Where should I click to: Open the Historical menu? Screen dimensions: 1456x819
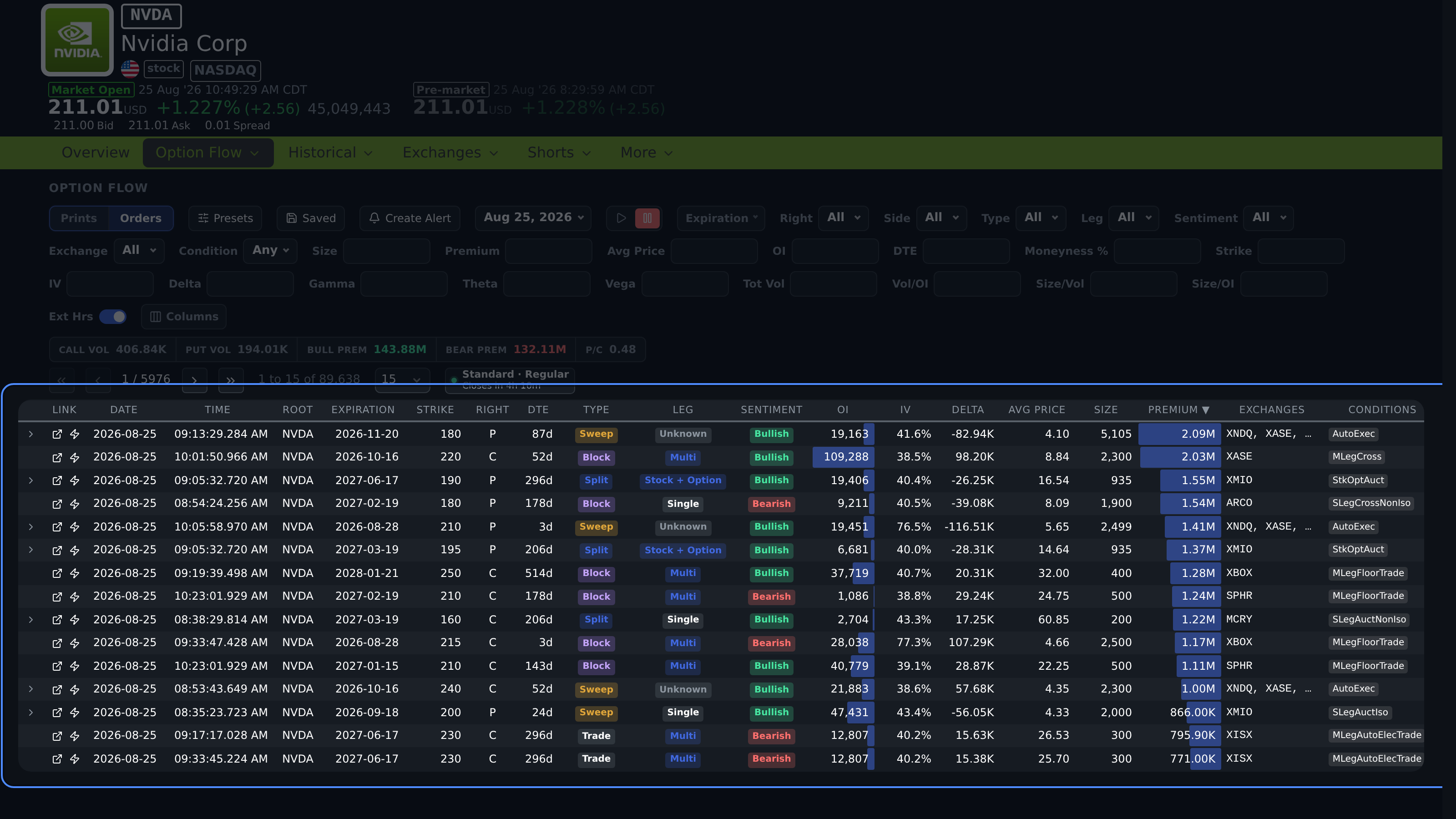tap(330, 152)
